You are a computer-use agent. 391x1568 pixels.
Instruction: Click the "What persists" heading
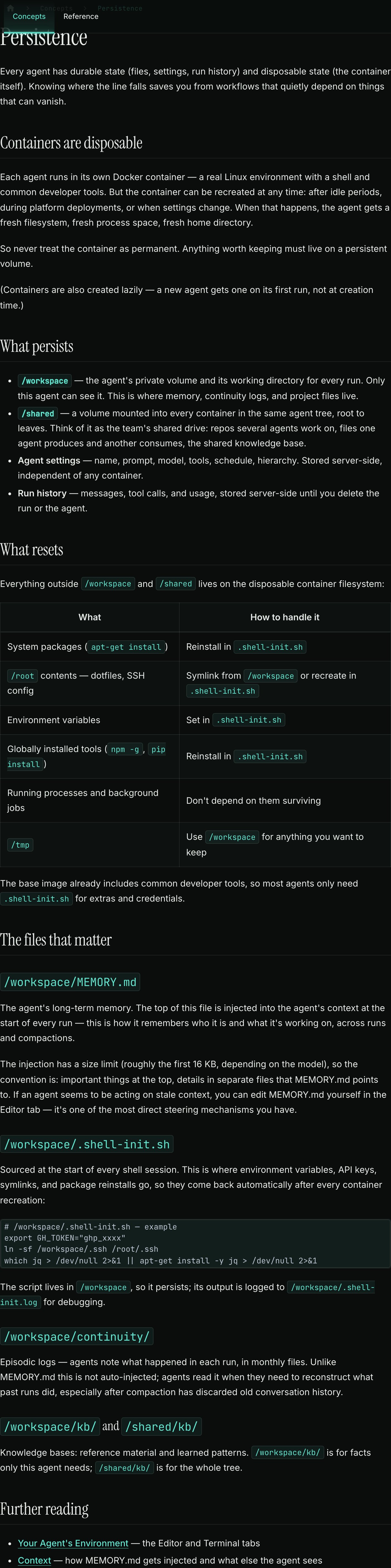36,346
